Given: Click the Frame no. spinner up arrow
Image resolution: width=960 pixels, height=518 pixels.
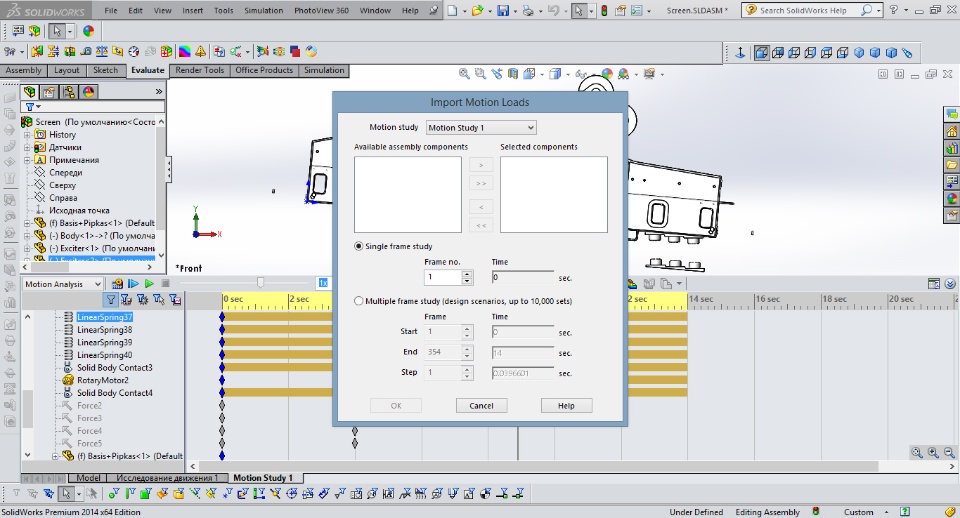Looking at the screenshot, I should (467, 274).
